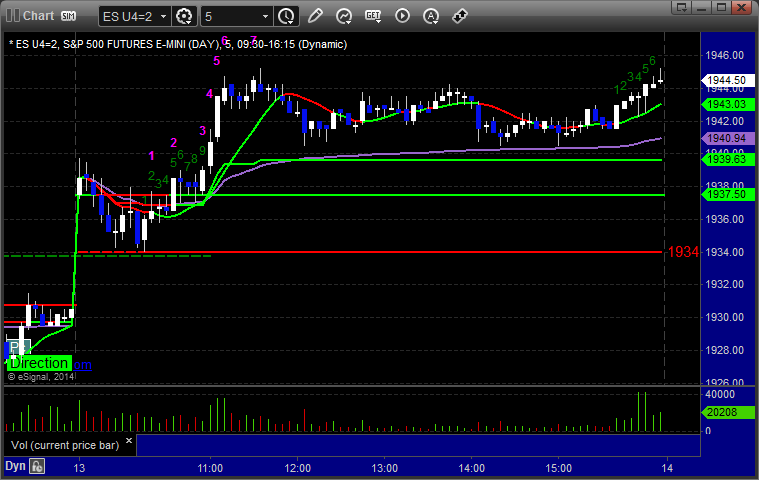This screenshot has width=759, height=480.
Task: Select the Vol (current price bar) tab
Action: coord(65,445)
